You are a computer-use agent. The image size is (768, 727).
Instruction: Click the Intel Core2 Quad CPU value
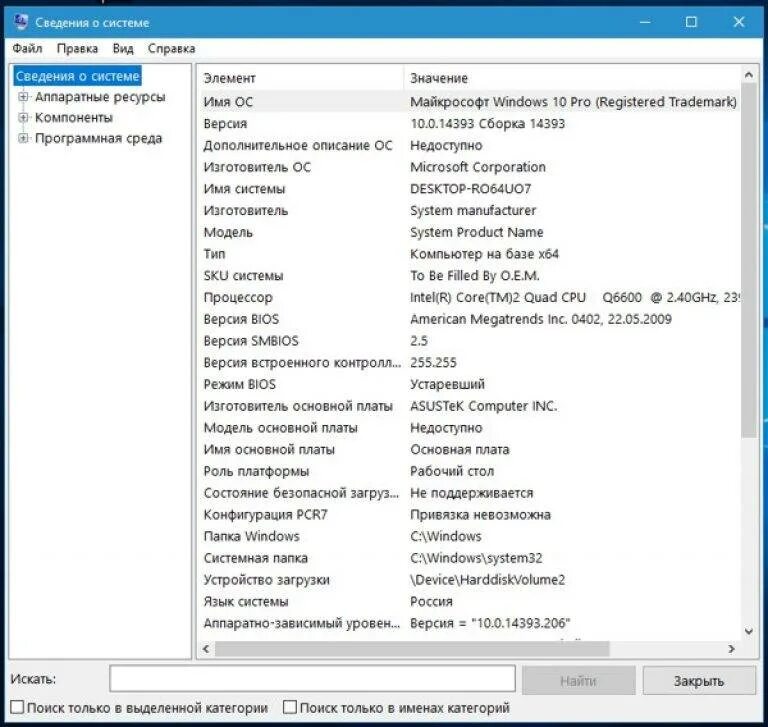[x=575, y=297]
